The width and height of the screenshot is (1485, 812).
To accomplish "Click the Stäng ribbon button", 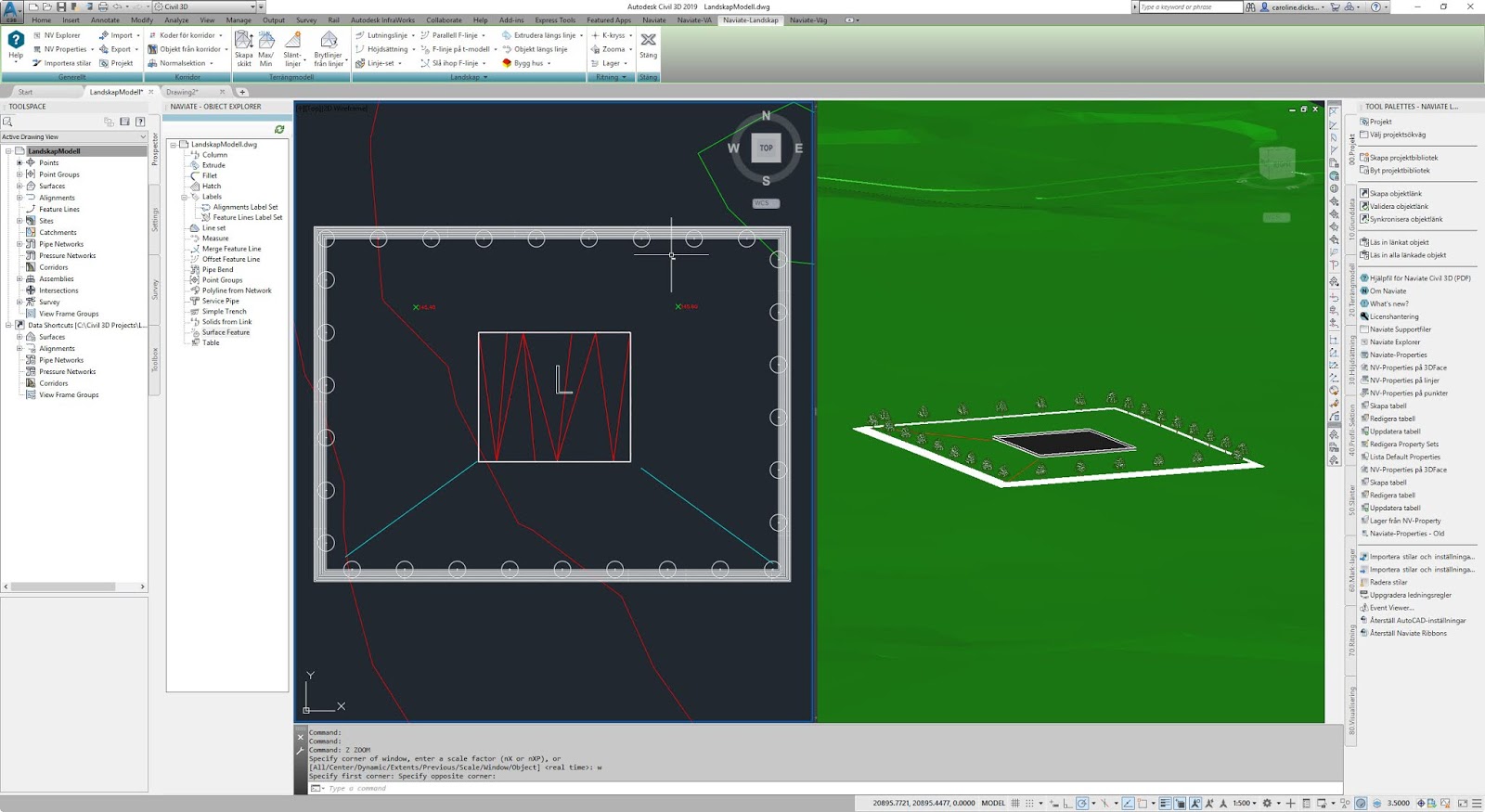I will click(648, 45).
